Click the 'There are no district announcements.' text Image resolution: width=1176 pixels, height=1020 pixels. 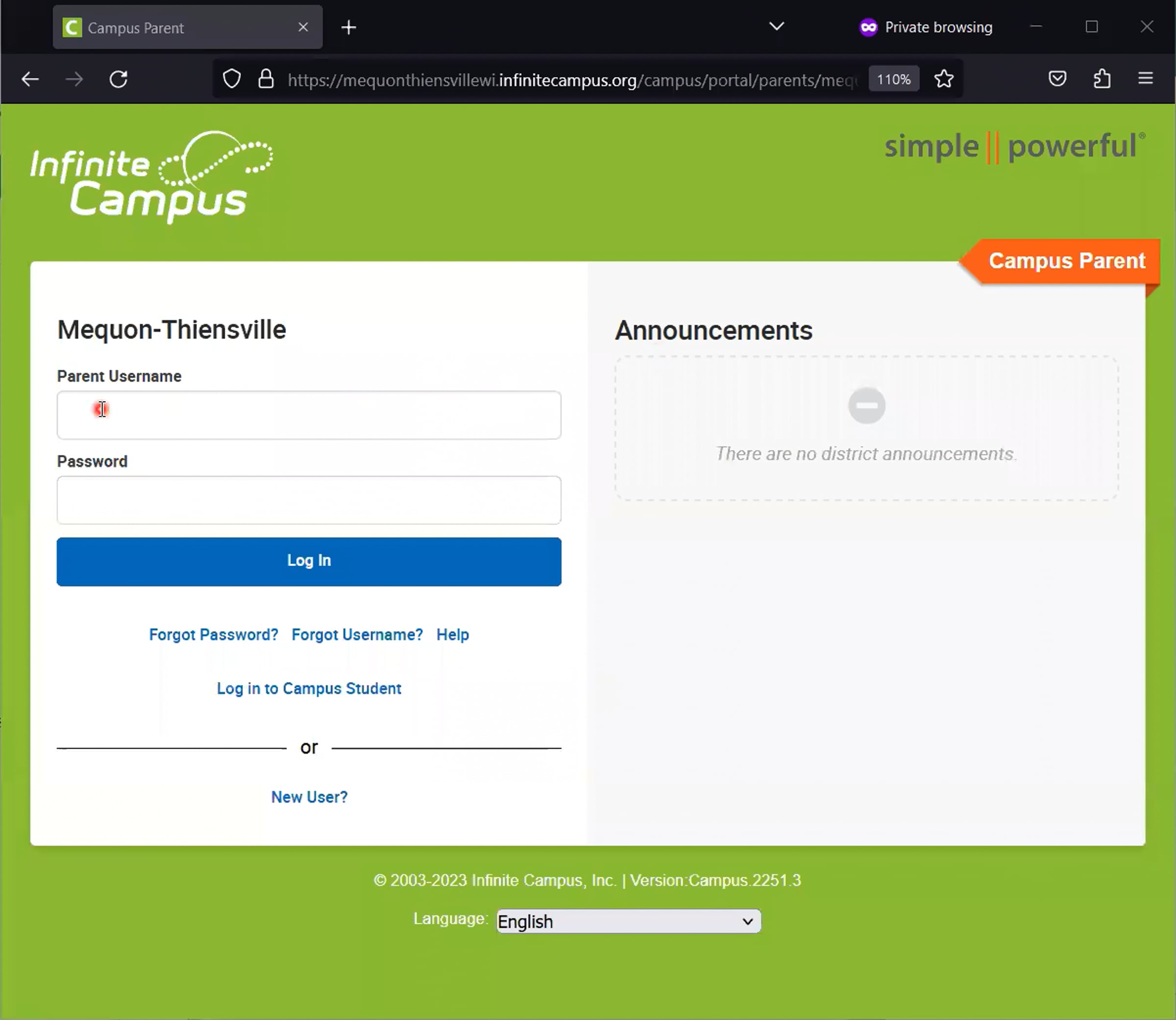866,454
